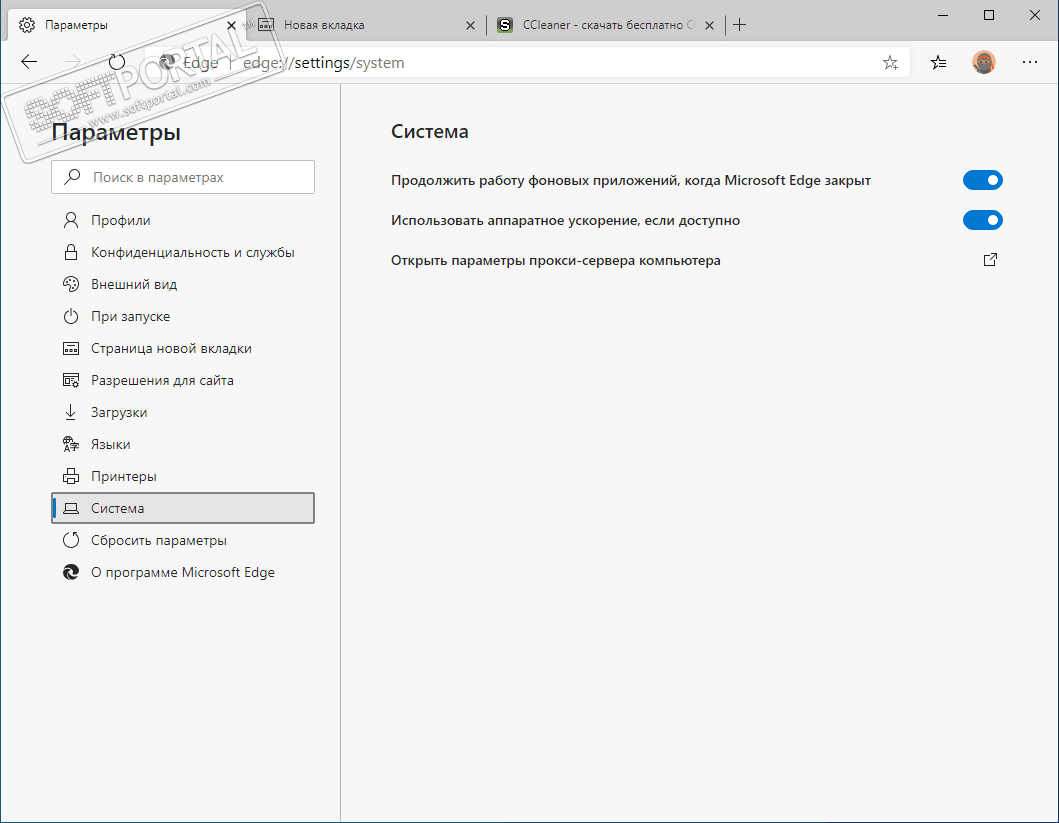Open Страница новой вкладки settings

click(183, 348)
